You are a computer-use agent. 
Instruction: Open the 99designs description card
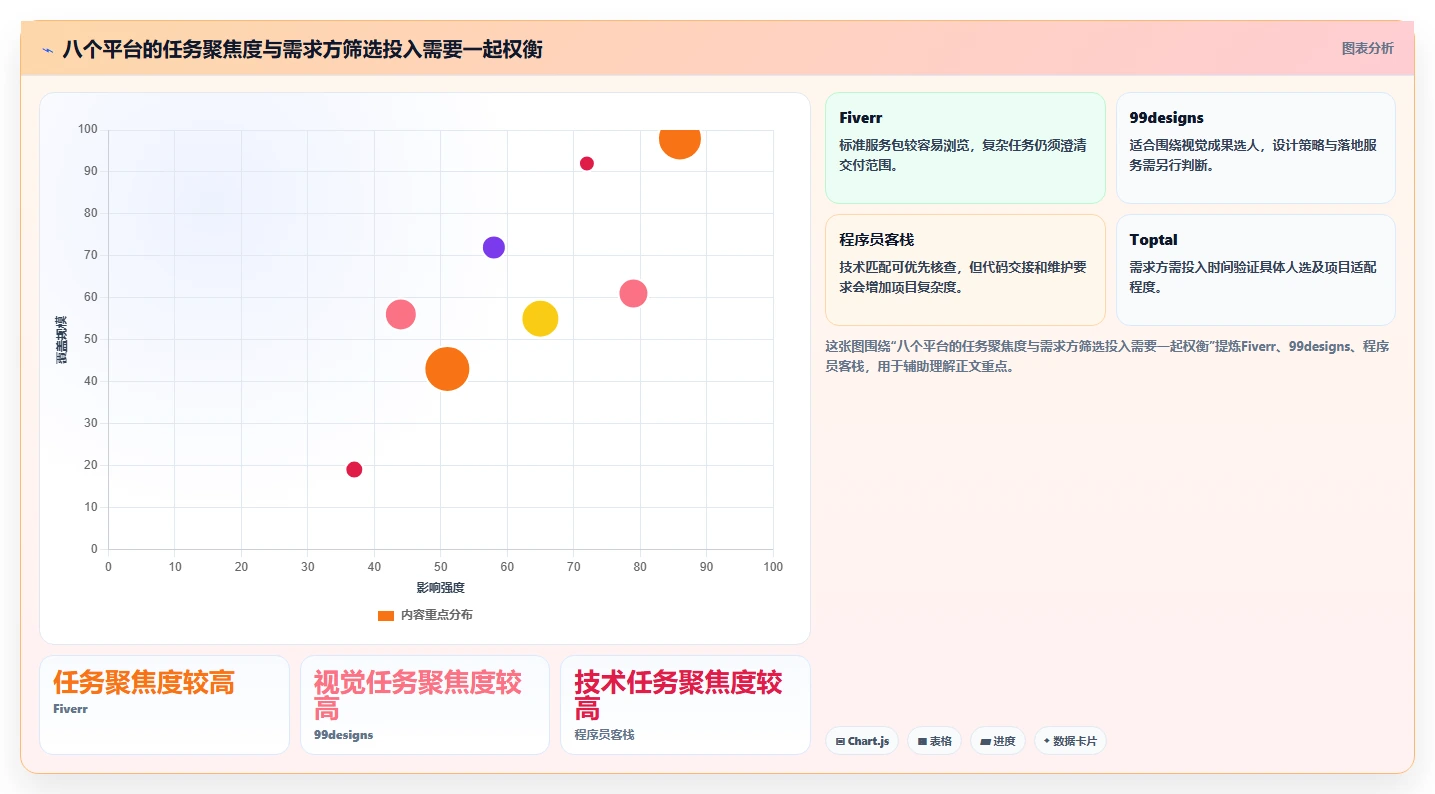[1255, 148]
